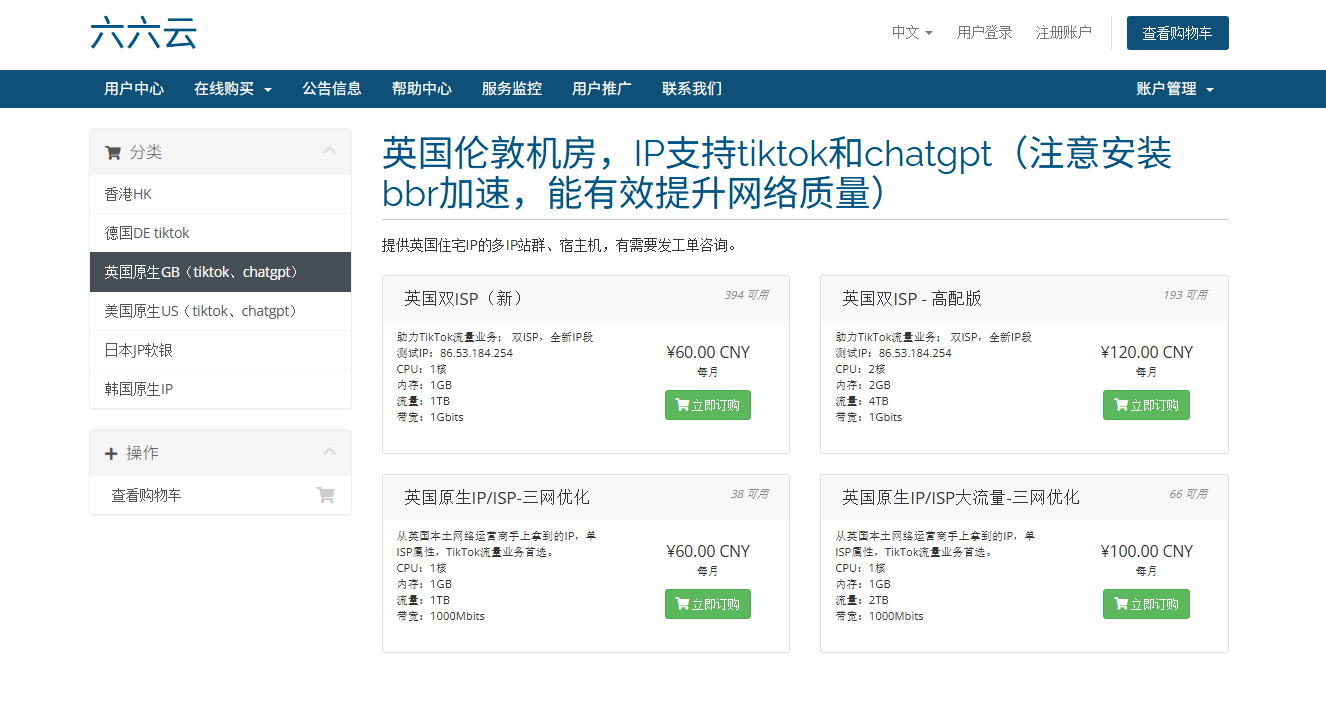Click the cart icon in 分类 header
This screenshot has height=723, width=1326.
click(112, 153)
